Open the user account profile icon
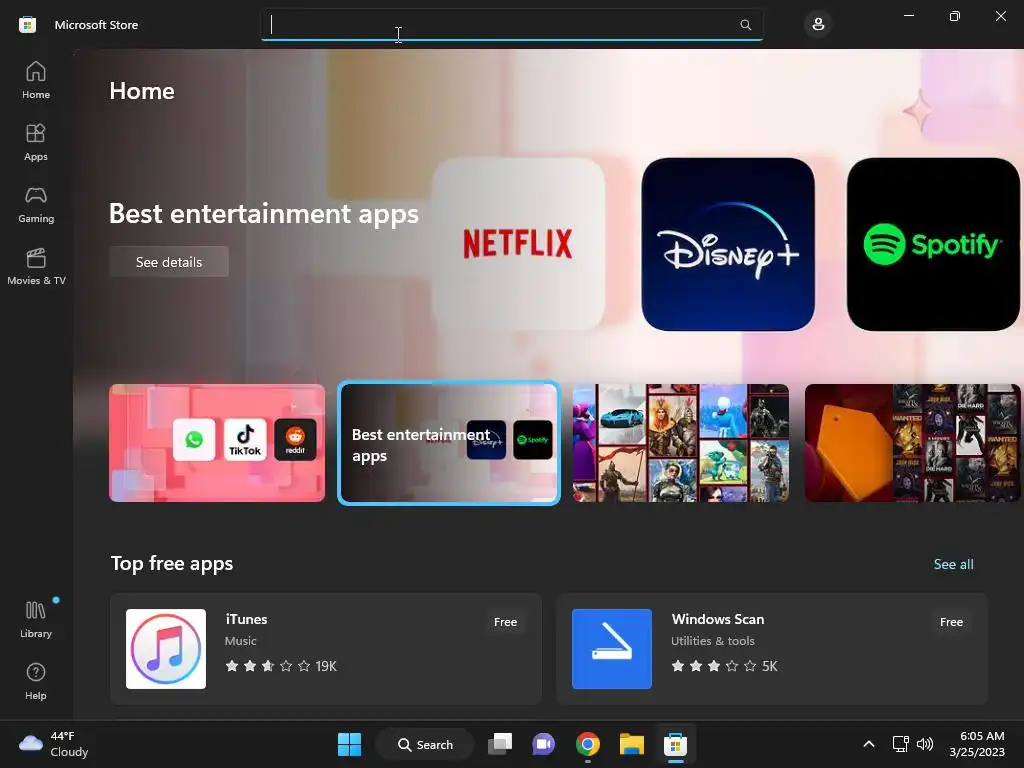This screenshot has height=768, width=1024. [818, 25]
